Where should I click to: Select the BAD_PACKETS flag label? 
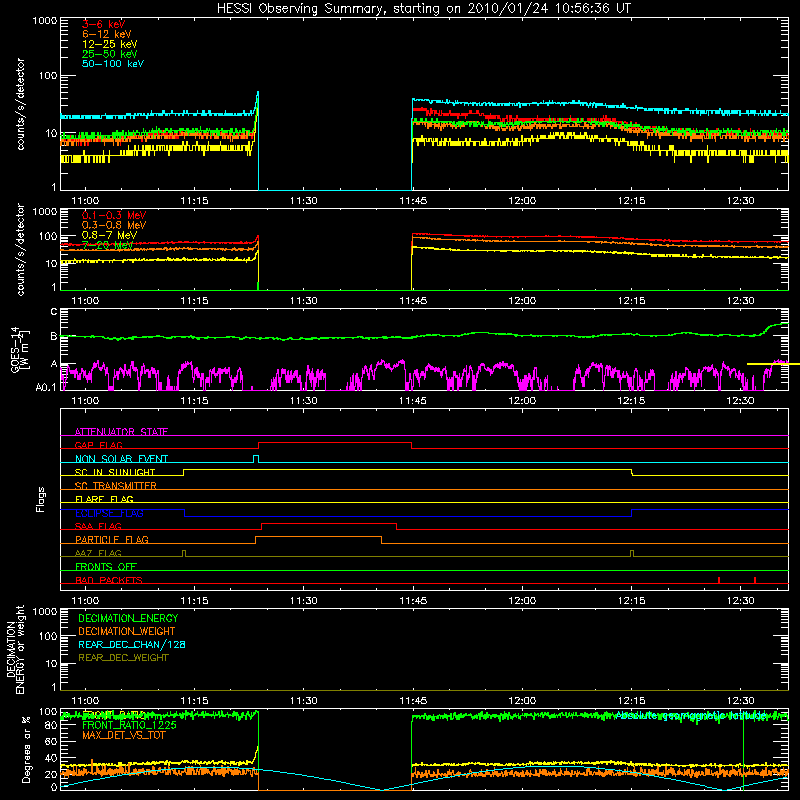[109, 580]
